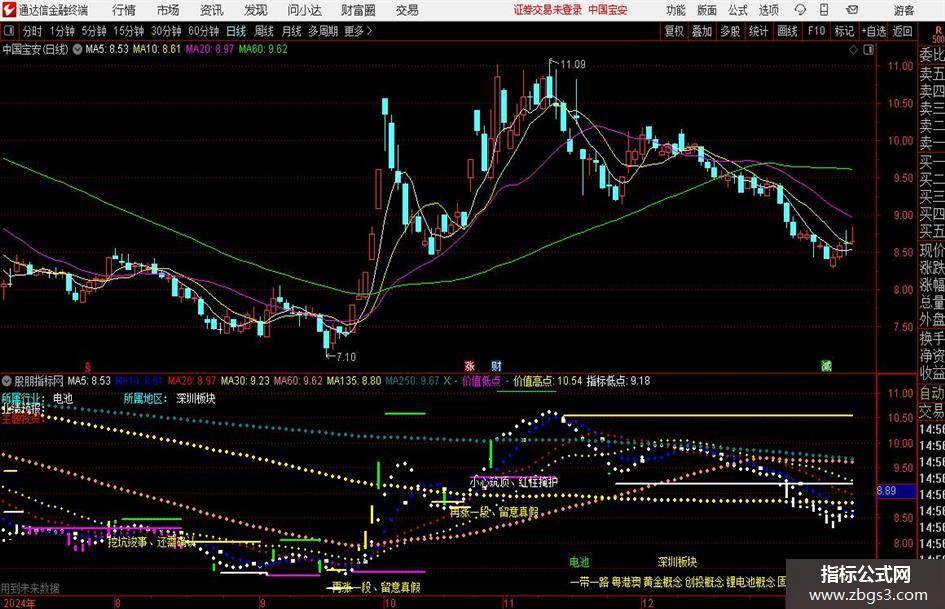The width and height of the screenshot is (945, 609).
Task: Open the 资讯 menu
Action: pos(212,10)
